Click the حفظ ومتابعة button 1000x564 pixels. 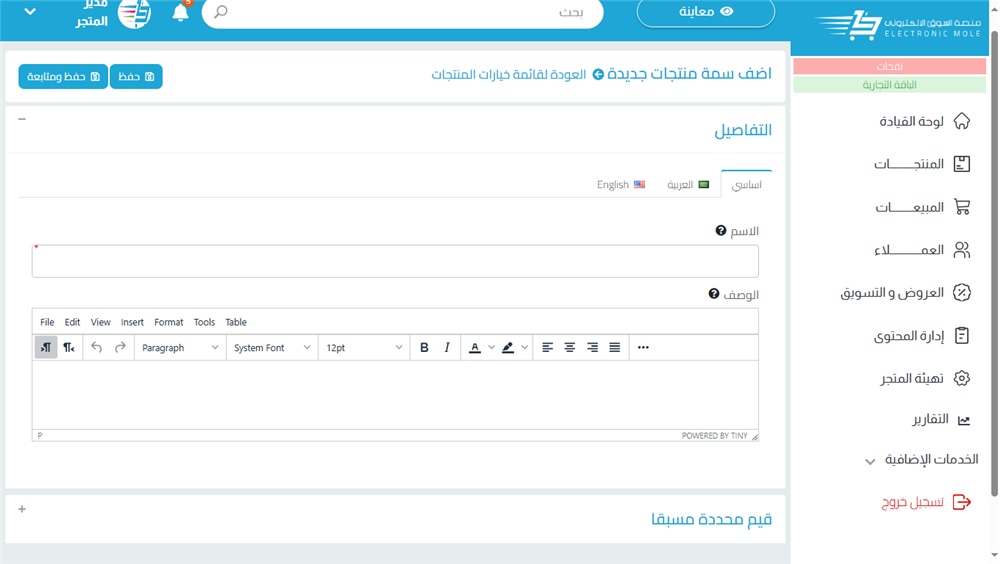point(63,77)
